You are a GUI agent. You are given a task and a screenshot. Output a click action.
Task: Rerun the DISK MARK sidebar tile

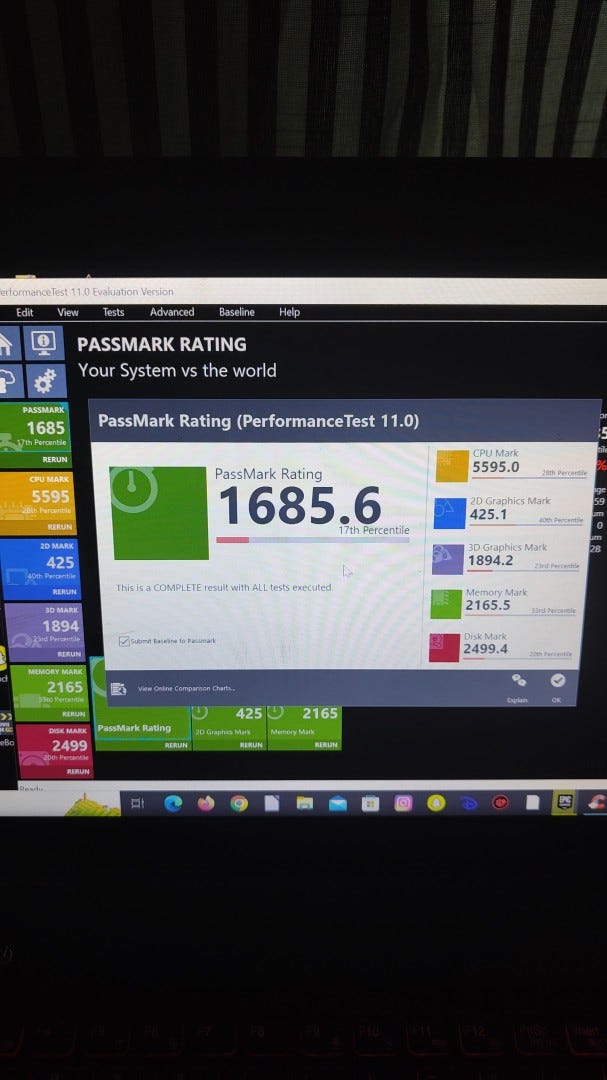coord(78,772)
